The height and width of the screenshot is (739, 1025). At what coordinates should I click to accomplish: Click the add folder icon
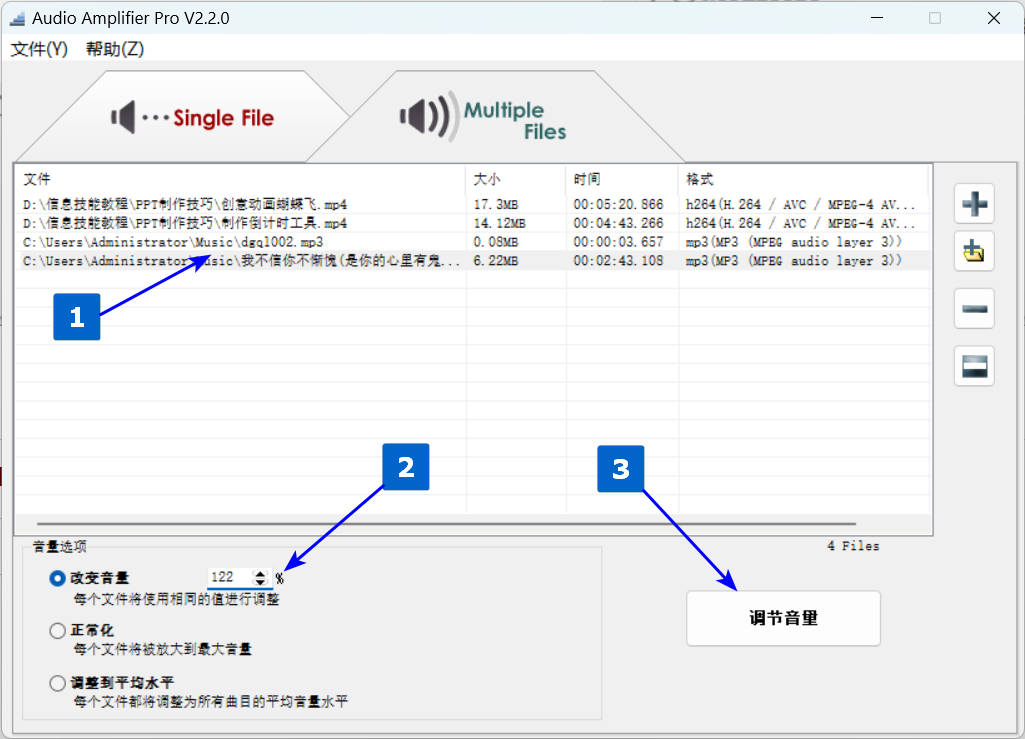pos(973,251)
